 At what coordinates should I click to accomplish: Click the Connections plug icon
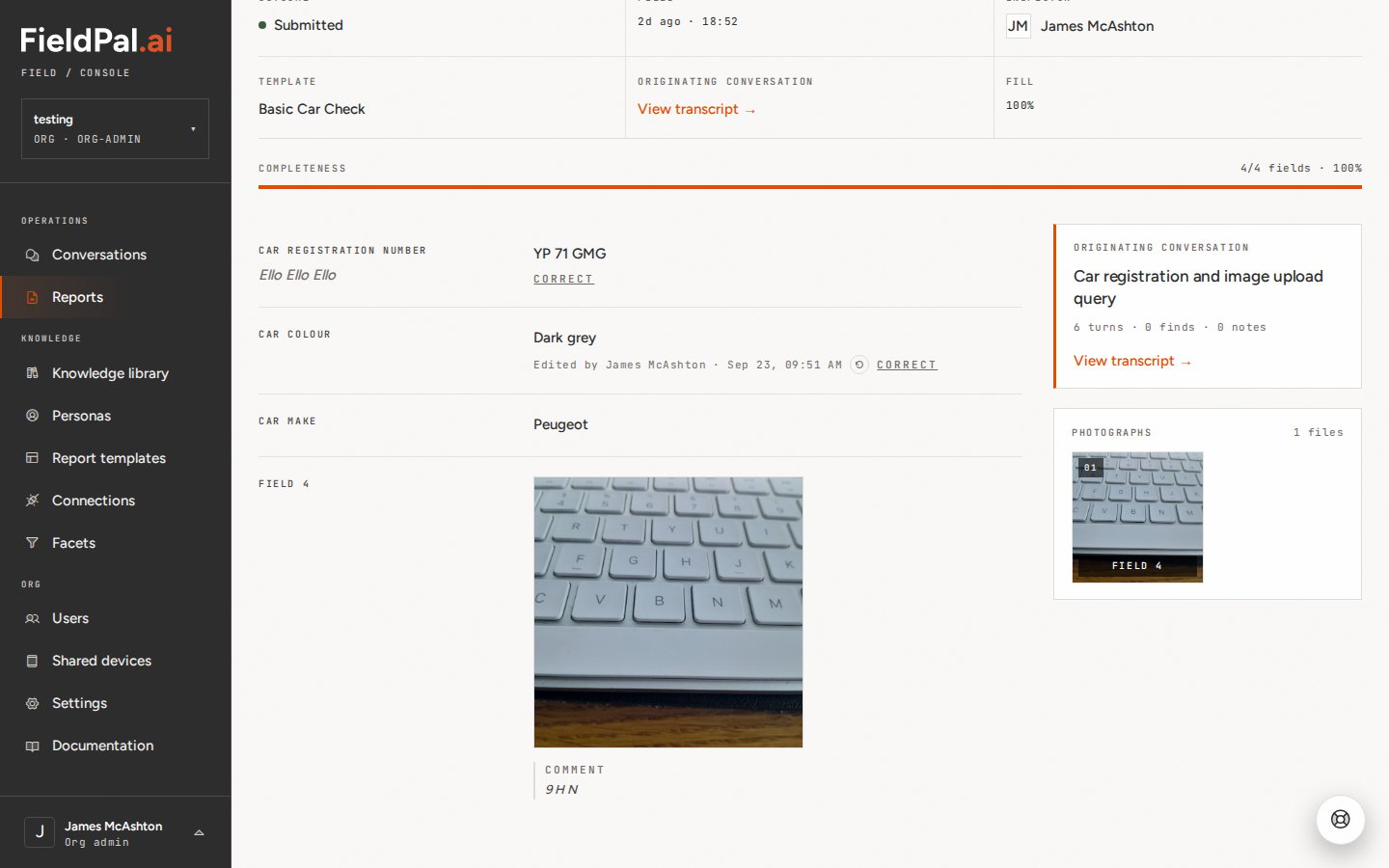[32, 501]
